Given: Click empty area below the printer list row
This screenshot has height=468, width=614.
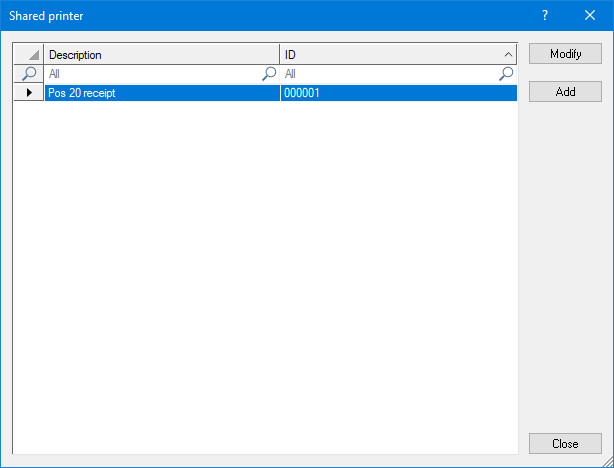Looking at the screenshot, I should click(265, 270).
